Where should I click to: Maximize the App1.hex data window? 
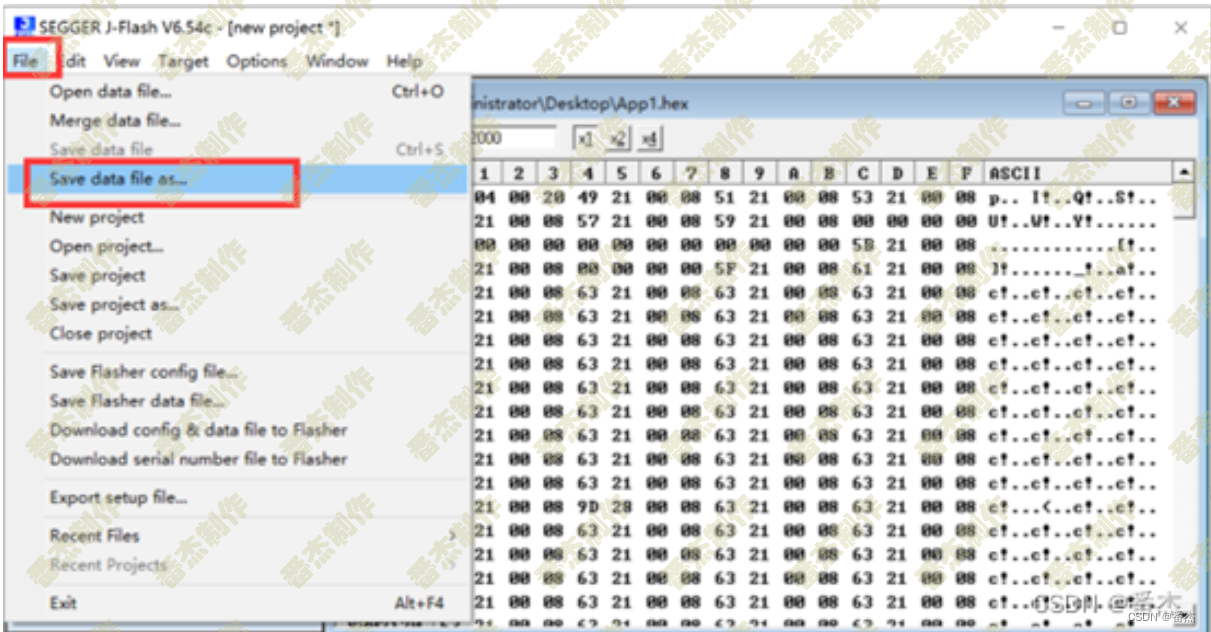click(1130, 103)
